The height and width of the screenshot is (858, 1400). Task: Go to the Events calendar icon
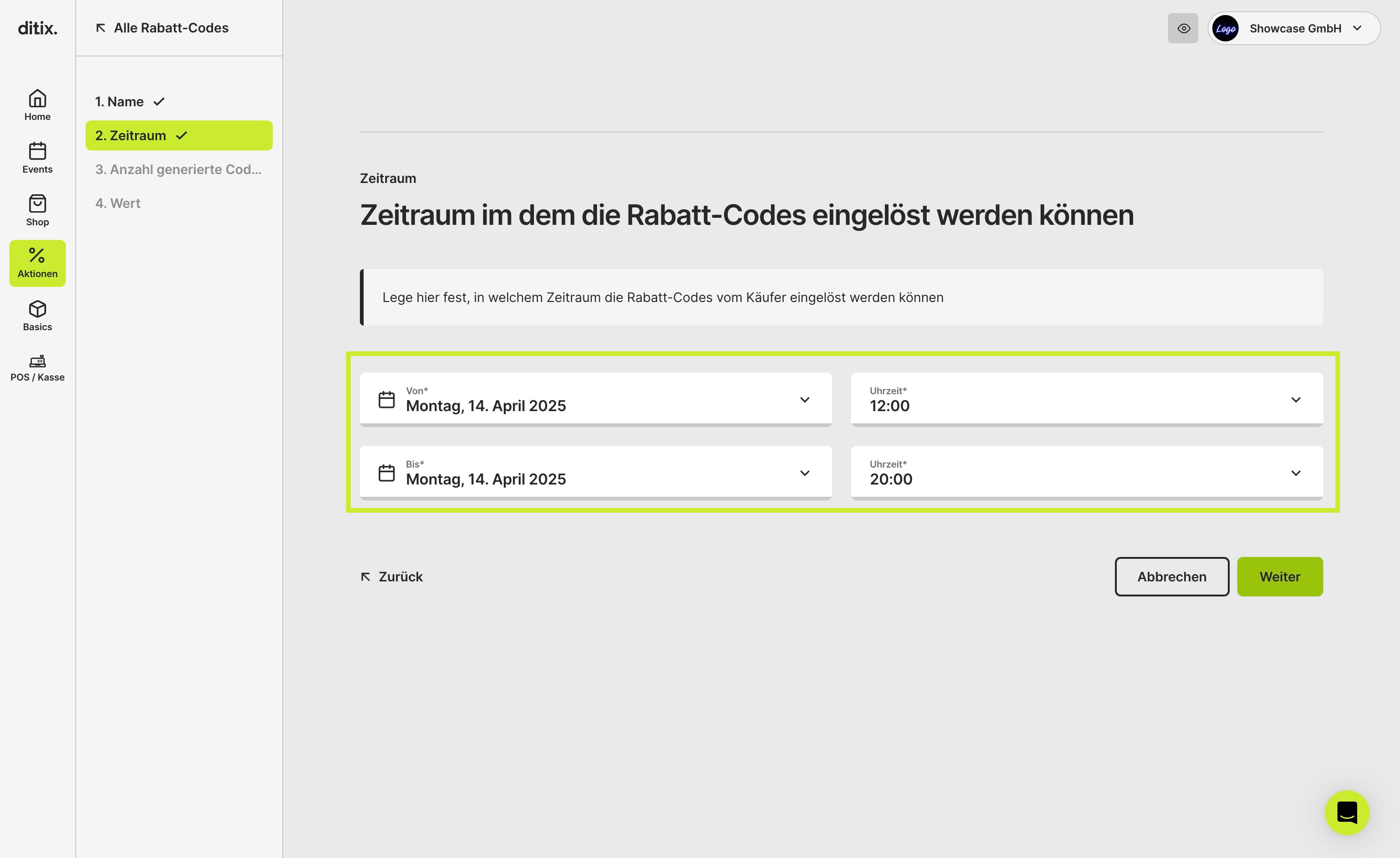pyautogui.click(x=38, y=151)
